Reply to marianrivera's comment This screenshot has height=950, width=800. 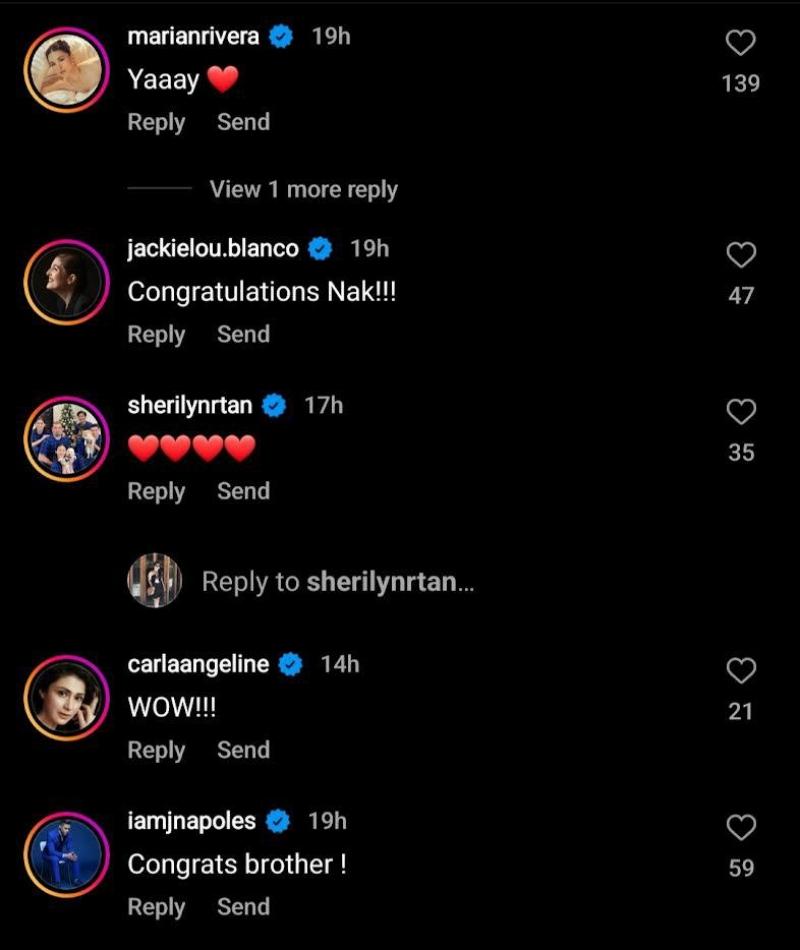point(156,122)
